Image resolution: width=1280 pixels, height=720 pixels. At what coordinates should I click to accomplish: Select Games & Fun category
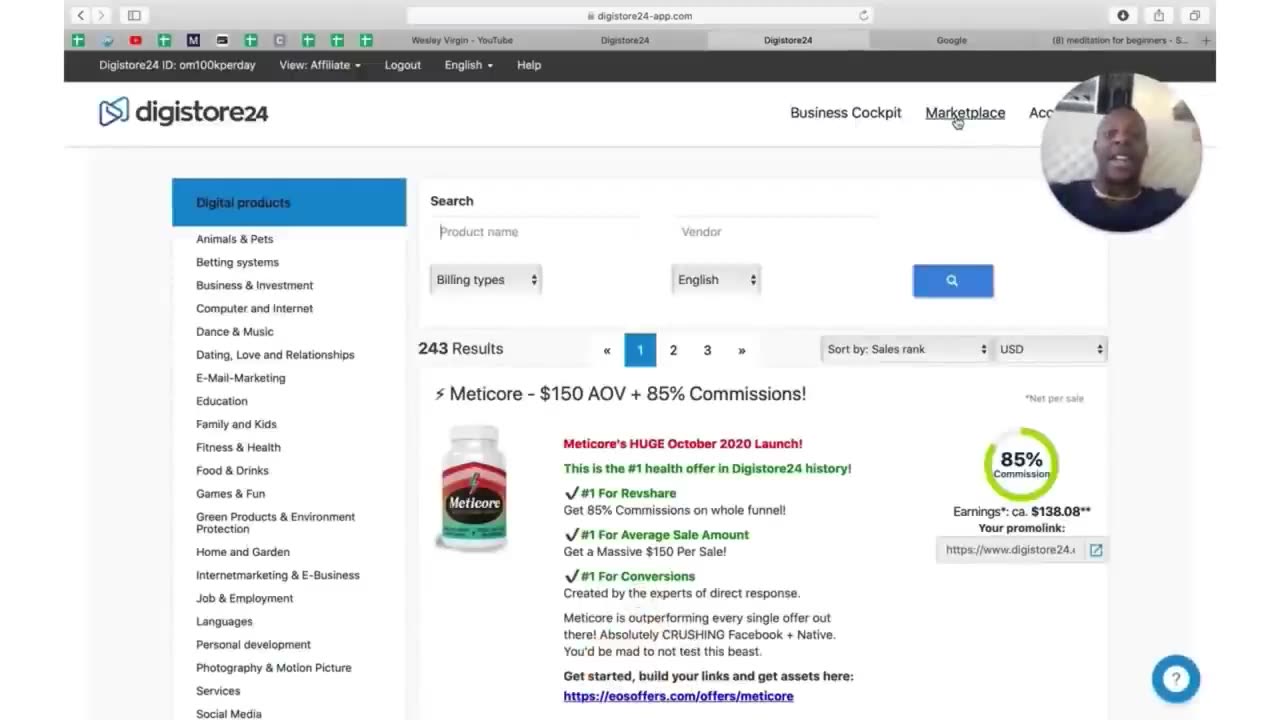230,493
